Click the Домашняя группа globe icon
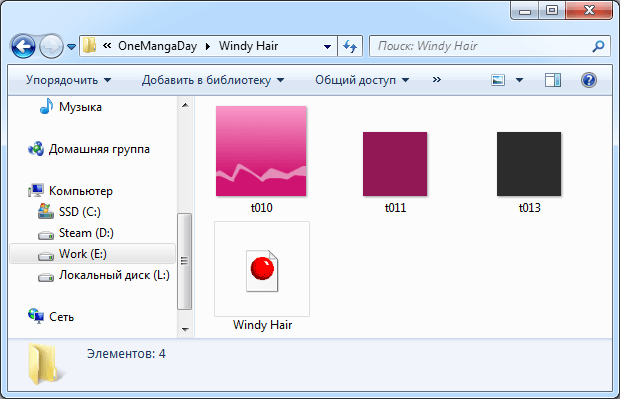The width and height of the screenshot is (620, 399). pos(36,149)
